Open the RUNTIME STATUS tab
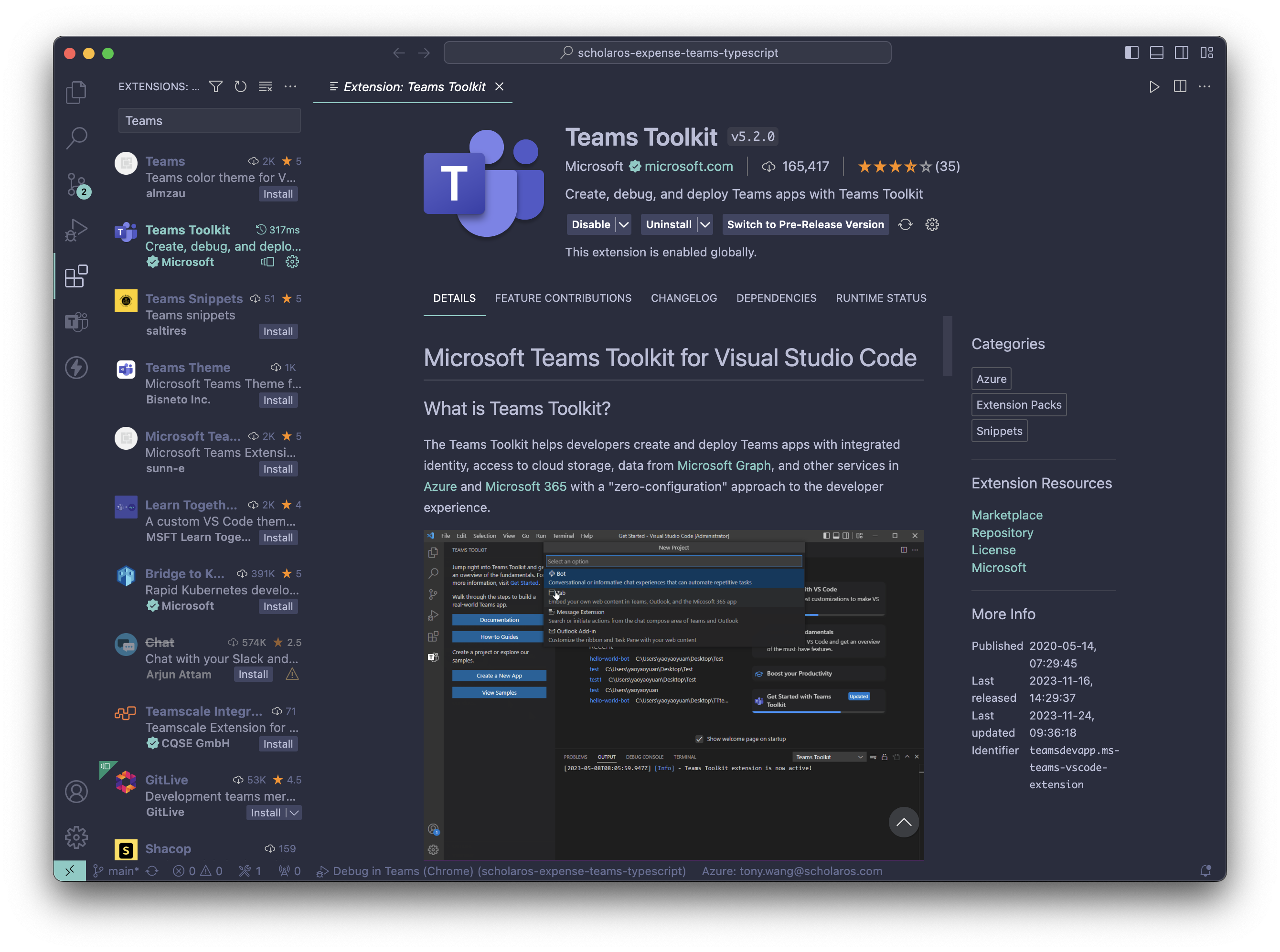 pos(881,298)
